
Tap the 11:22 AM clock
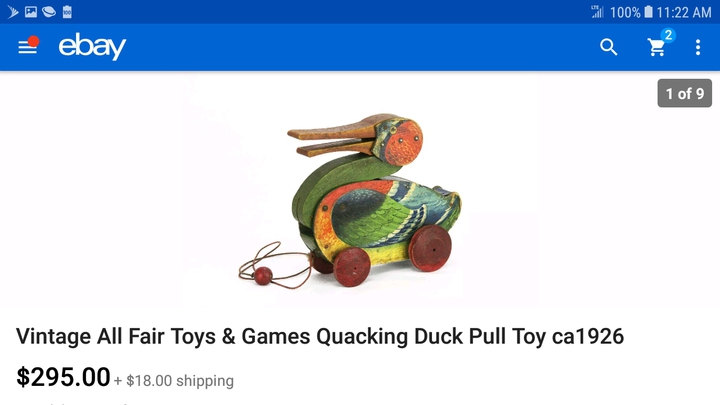tap(684, 12)
